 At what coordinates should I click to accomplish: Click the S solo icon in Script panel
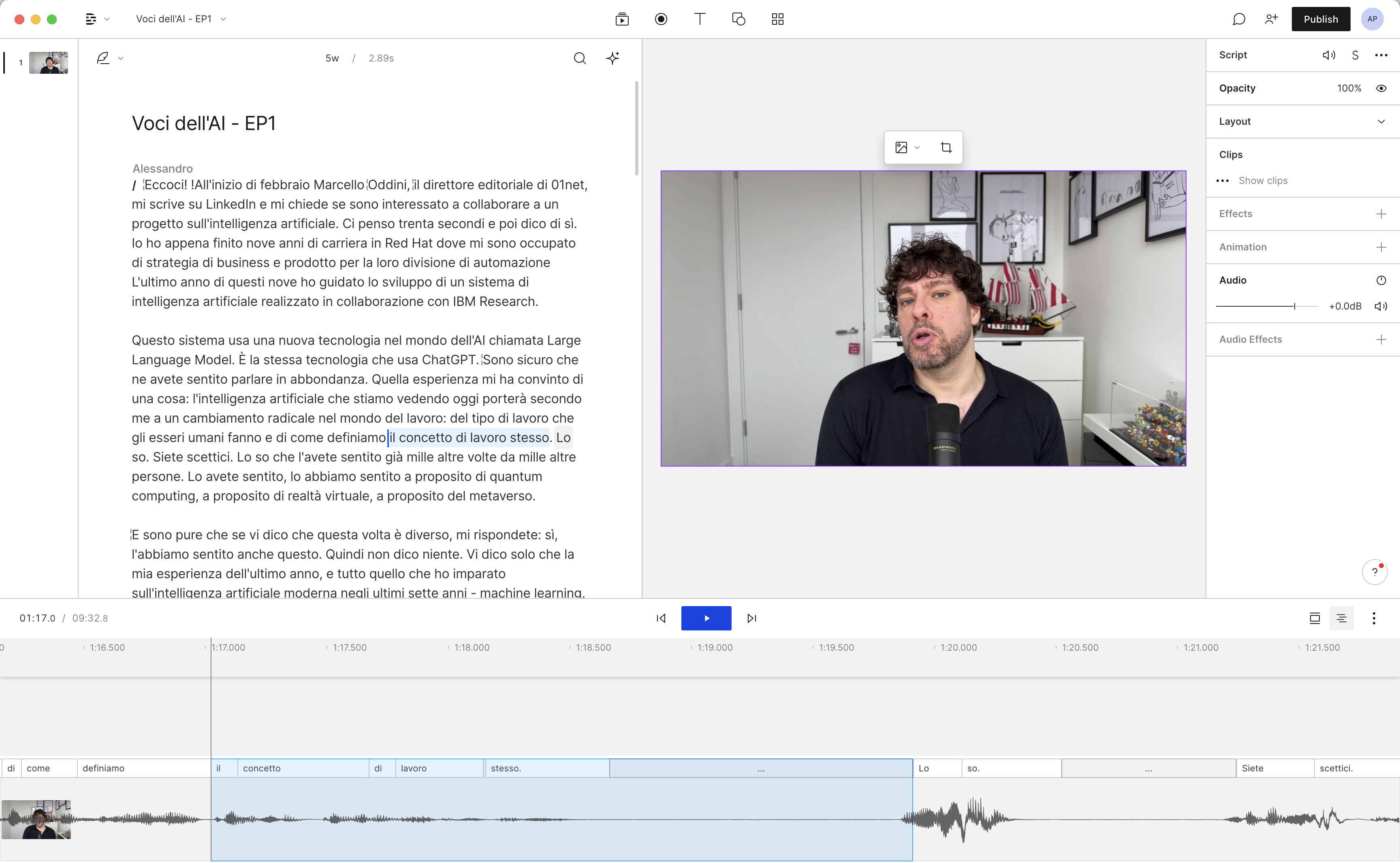pos(1355,56)
